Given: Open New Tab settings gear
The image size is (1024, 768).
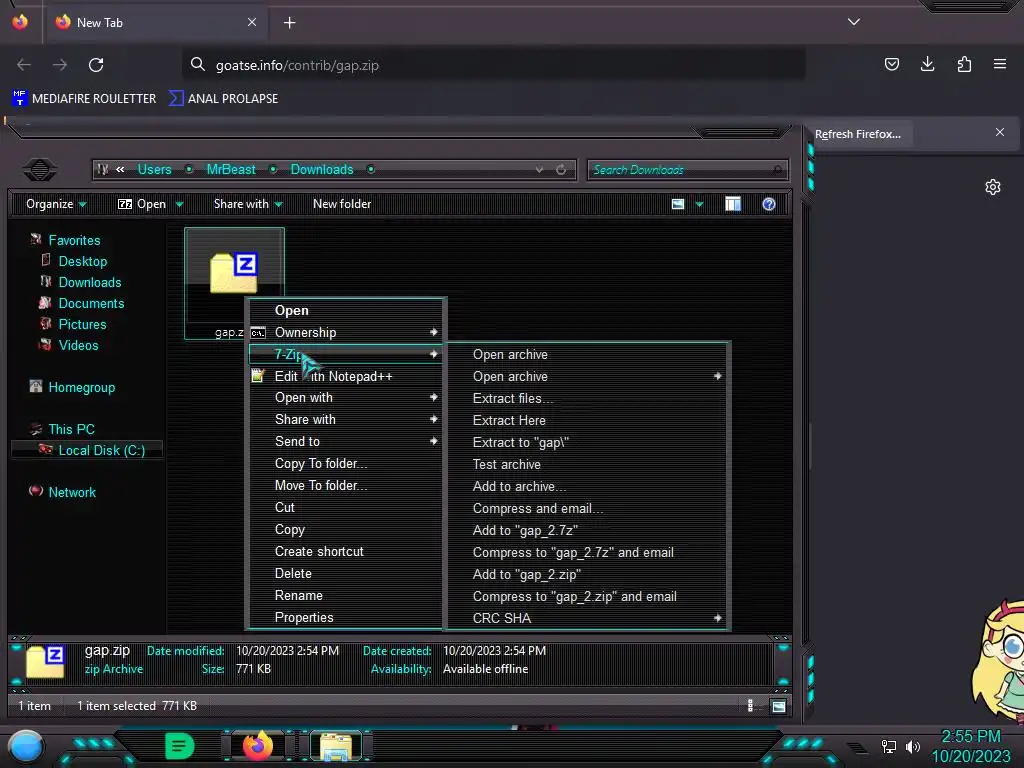Looking at the screenshot, I should tap(993, 187).
